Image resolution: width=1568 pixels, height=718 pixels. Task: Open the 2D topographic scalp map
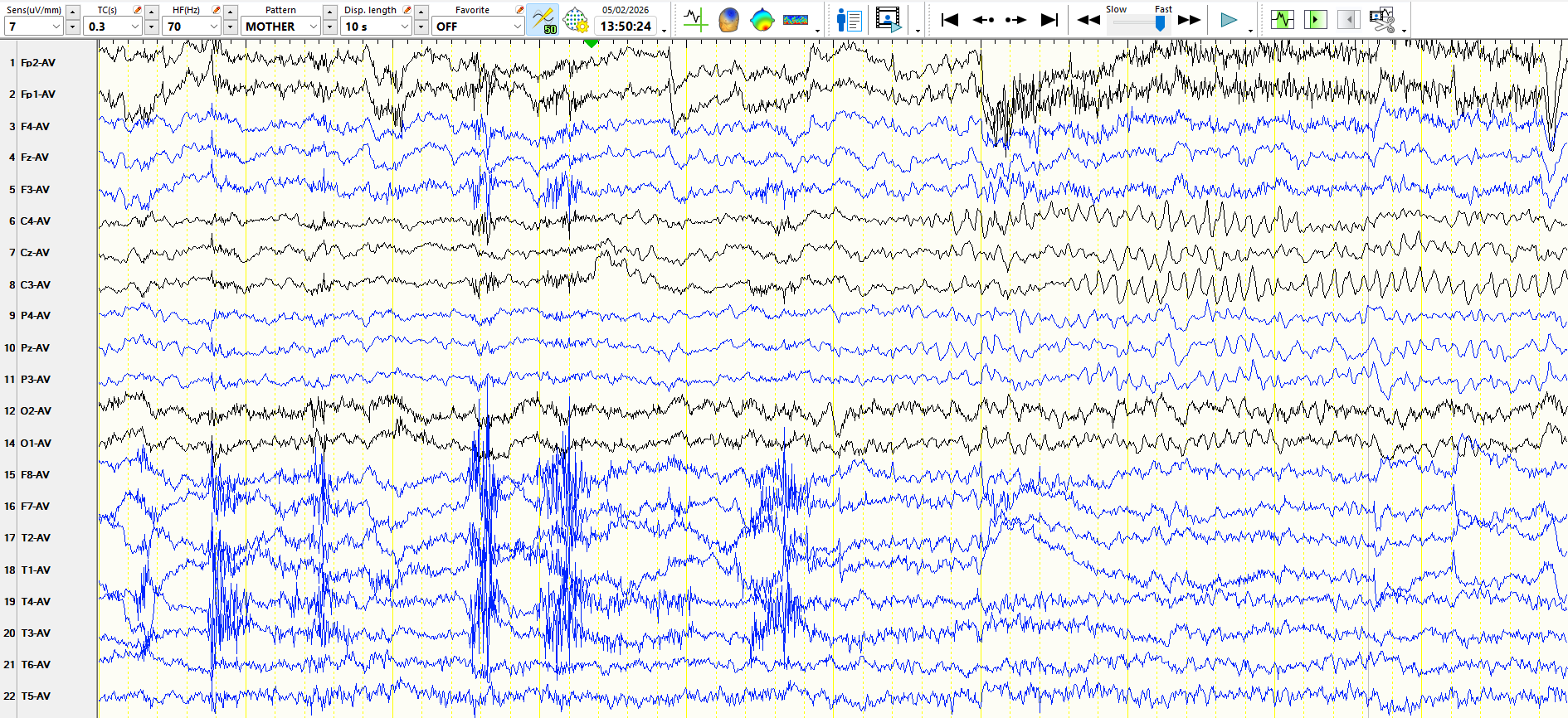coord(762,19)
